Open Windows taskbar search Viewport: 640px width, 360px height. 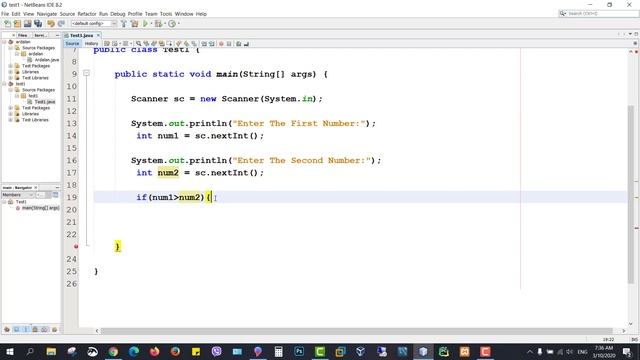tap(30, 351)
